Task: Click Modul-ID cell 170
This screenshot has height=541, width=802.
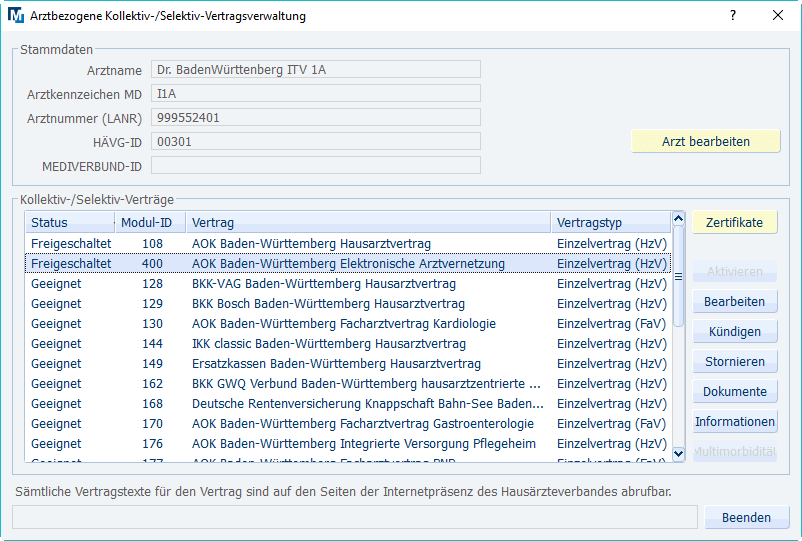Action: coord(152,423)
